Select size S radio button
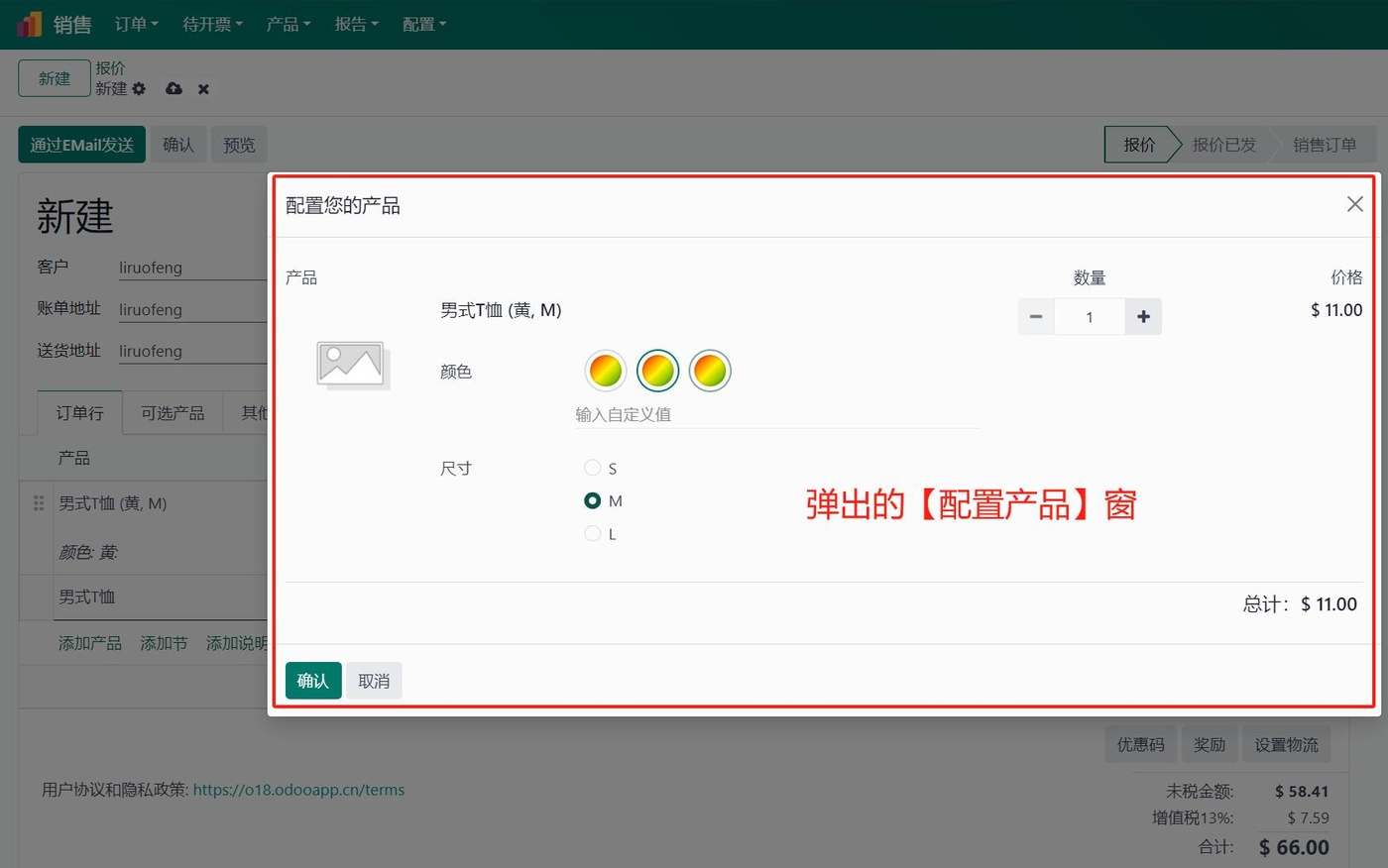1388x868 pixels. pyautogui.click(x=592, y=468)
